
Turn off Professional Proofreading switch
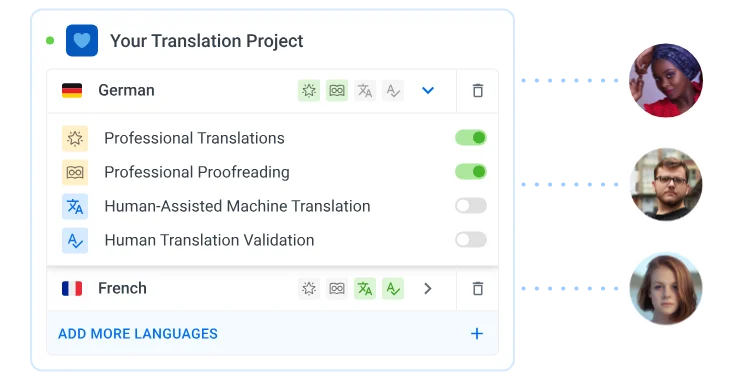pyautogui.click(x=471, y=172)
